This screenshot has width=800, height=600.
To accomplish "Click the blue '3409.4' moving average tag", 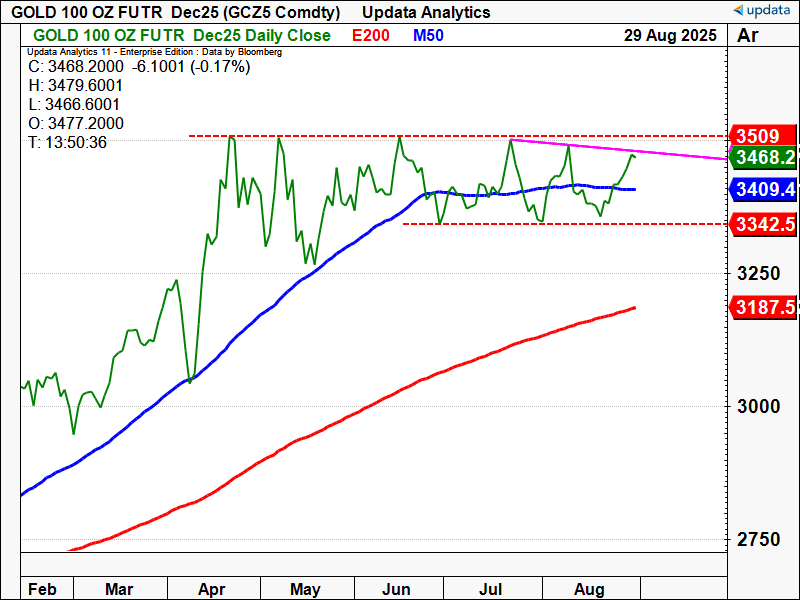I will 764,189.
